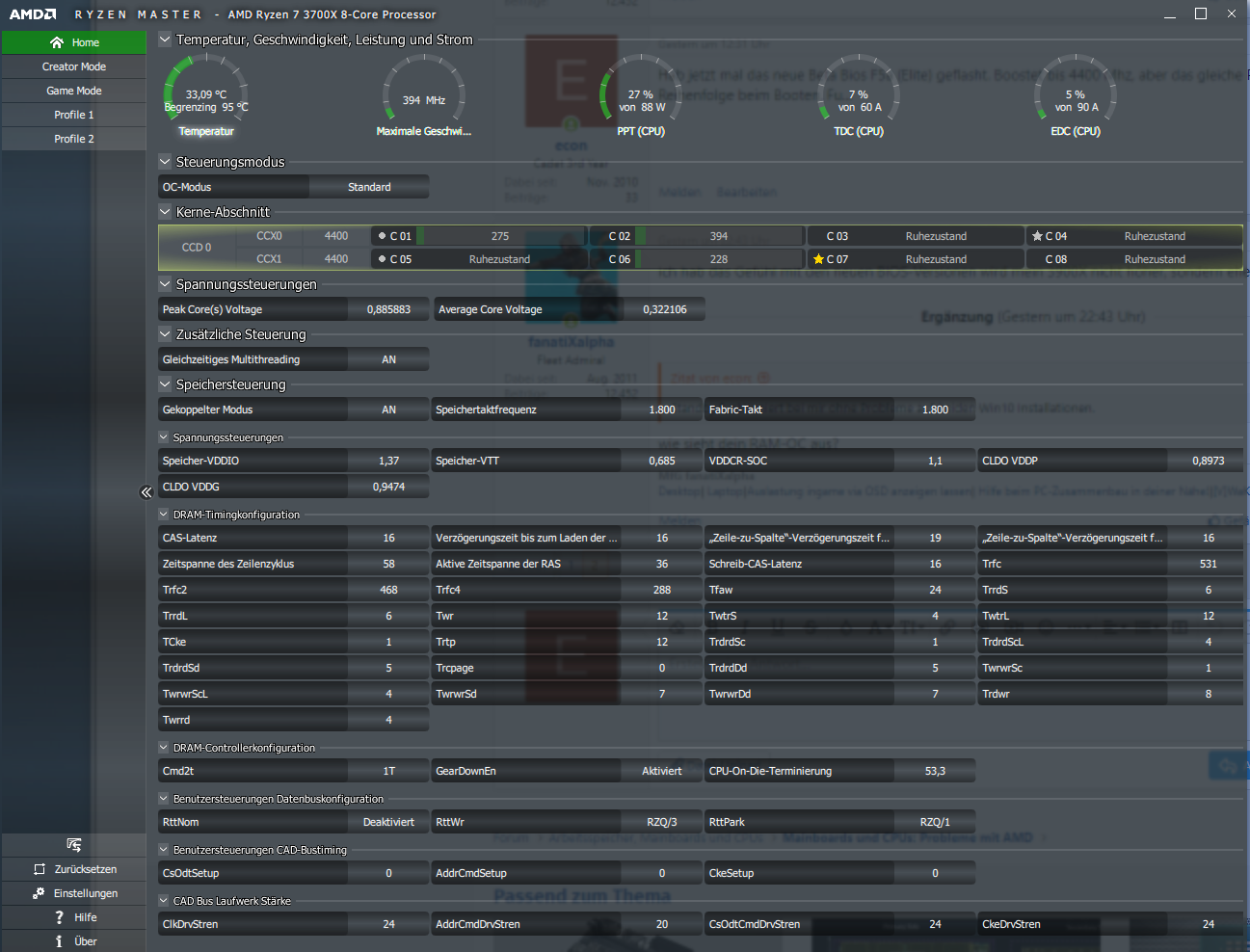
Task: Click the CPU-On-Die-Terminierung value 53,3
Action: 935,771
